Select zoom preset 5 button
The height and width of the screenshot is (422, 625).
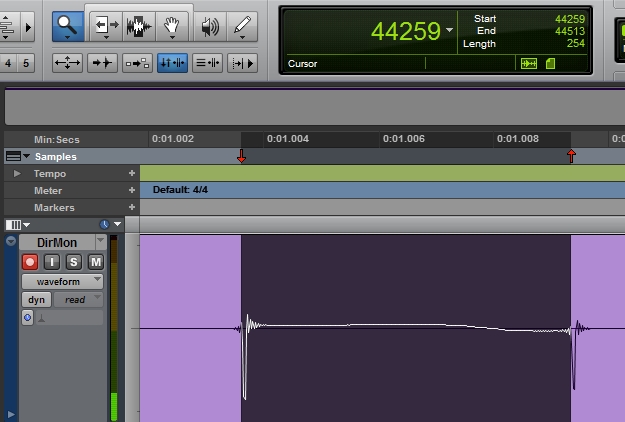[26, 64]
